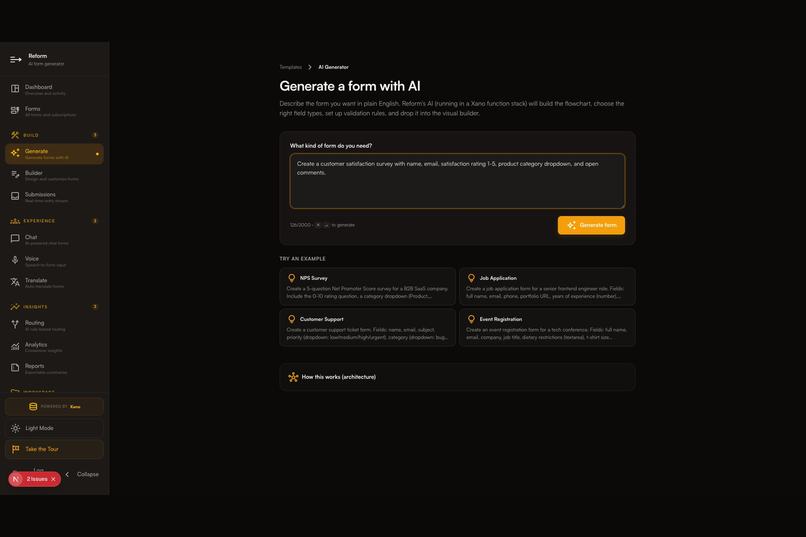Click the Reports document icon
The image size is (806, 537).
[x=15, y=368]
